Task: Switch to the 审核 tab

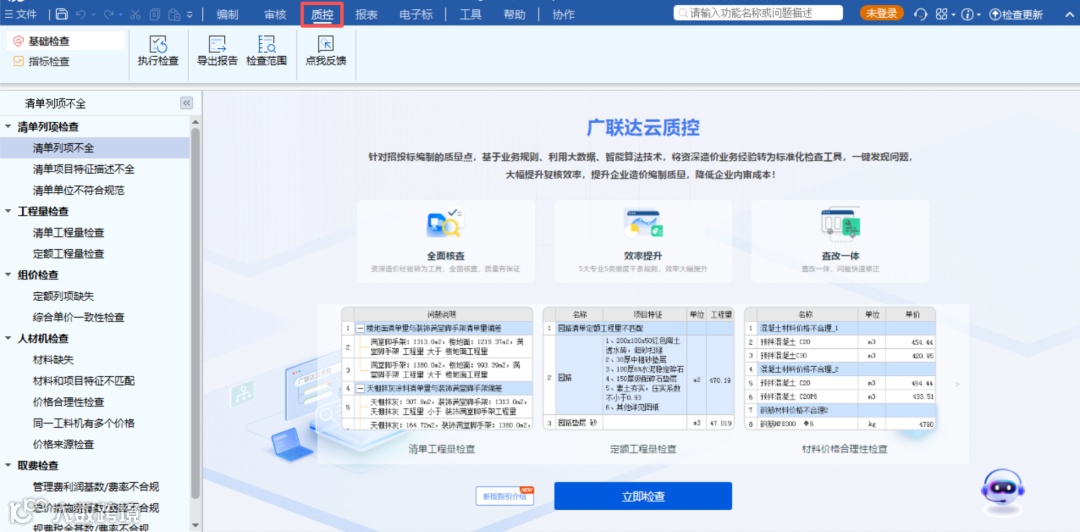Action: (276, 14)
